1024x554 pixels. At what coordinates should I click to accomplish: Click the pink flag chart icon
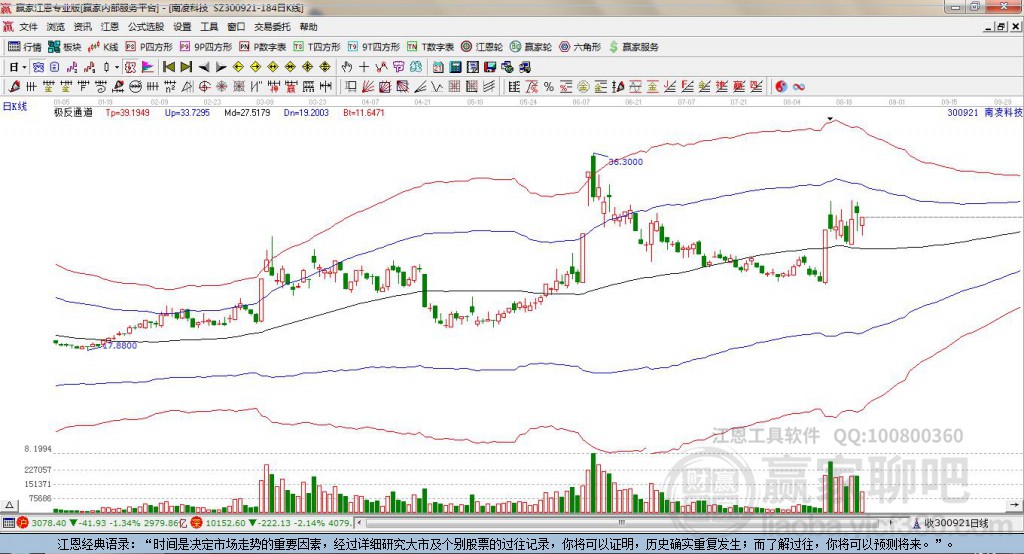tap(148, 67)
